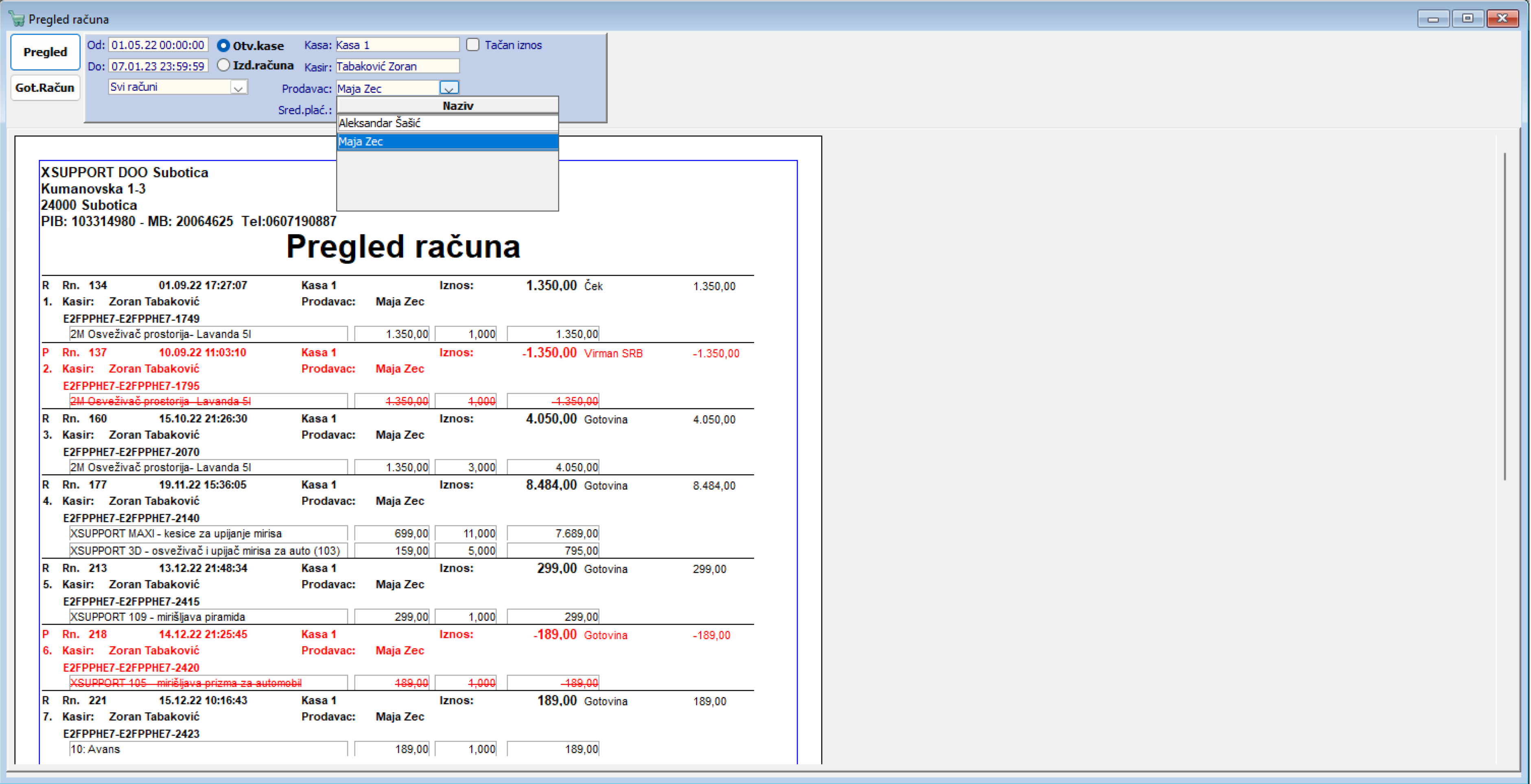Click the Prodavac input field
Screen dimensions: 1531x784
coord(388,89)
